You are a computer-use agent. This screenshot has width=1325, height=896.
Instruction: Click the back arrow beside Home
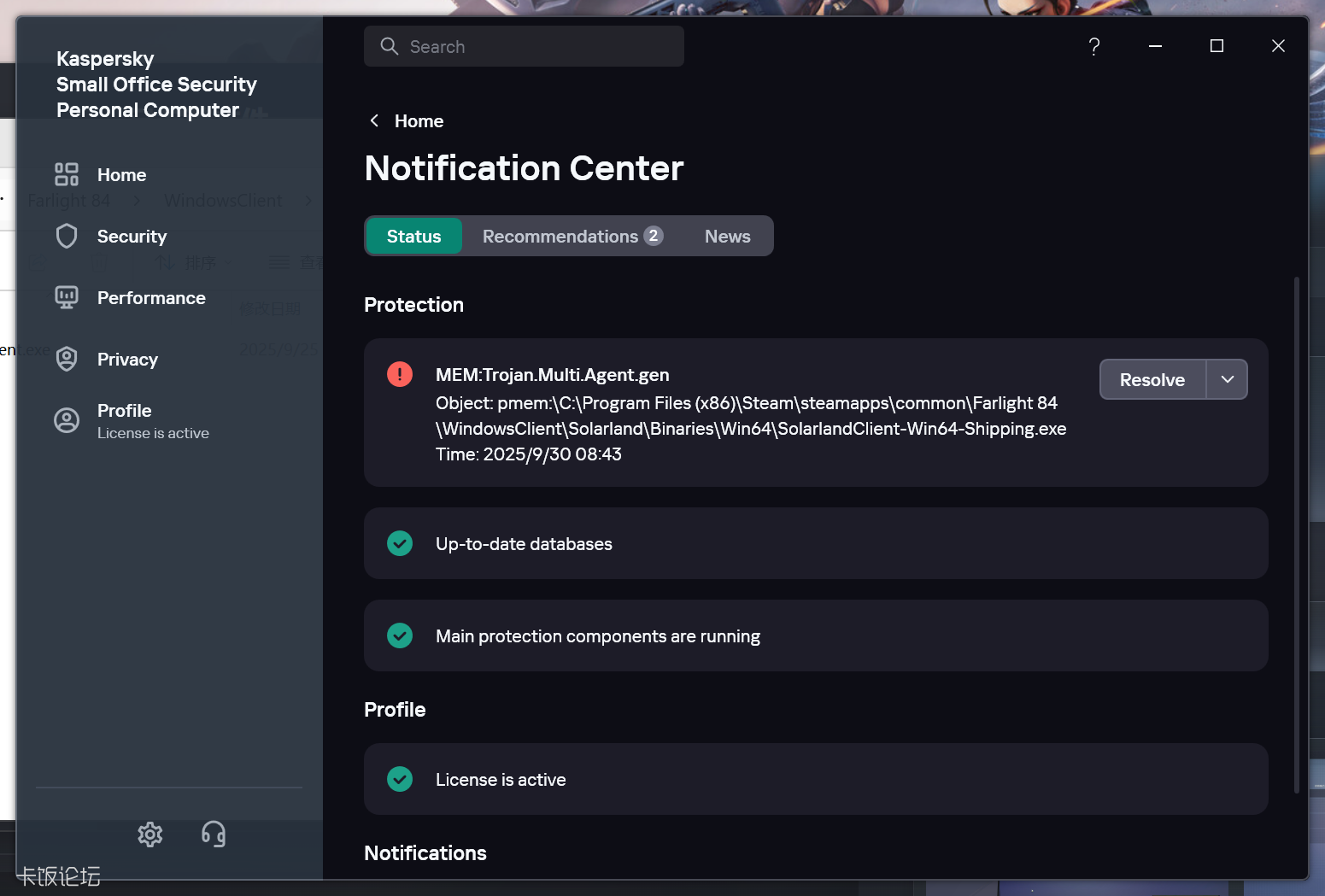pyautogui.click(x=374, y=121)
